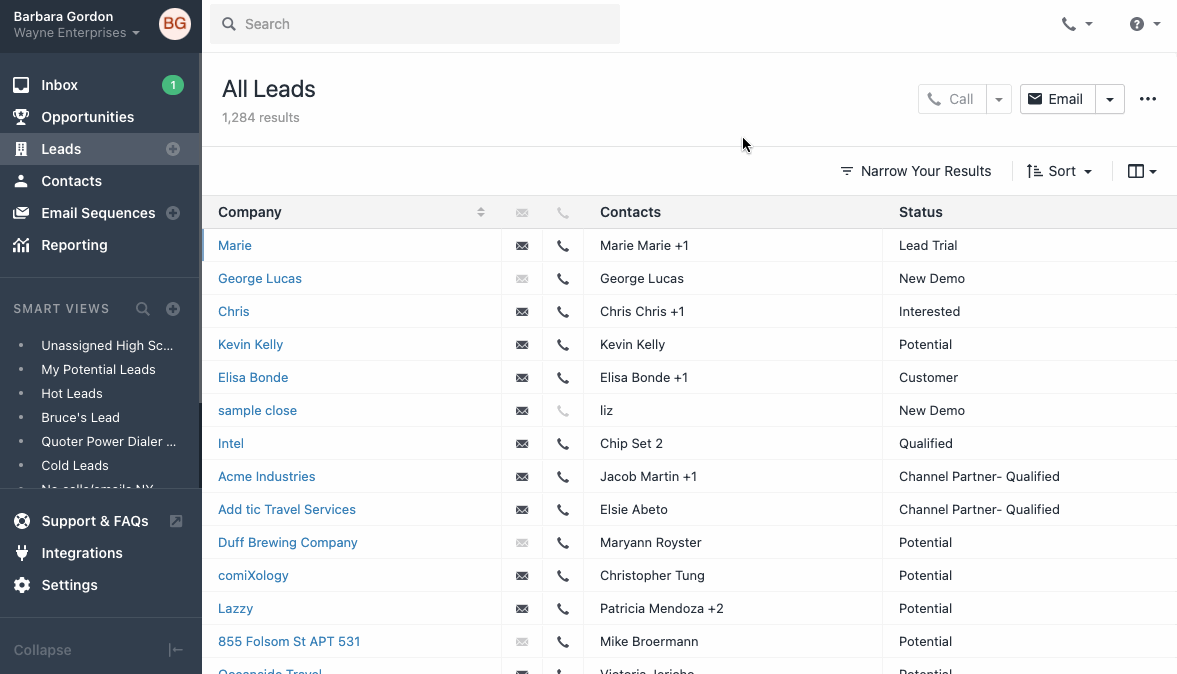This screenshot has width=1177, height=674.
Task: Click phone icon for 855 Folsom St
Action: tap(563, 642)
